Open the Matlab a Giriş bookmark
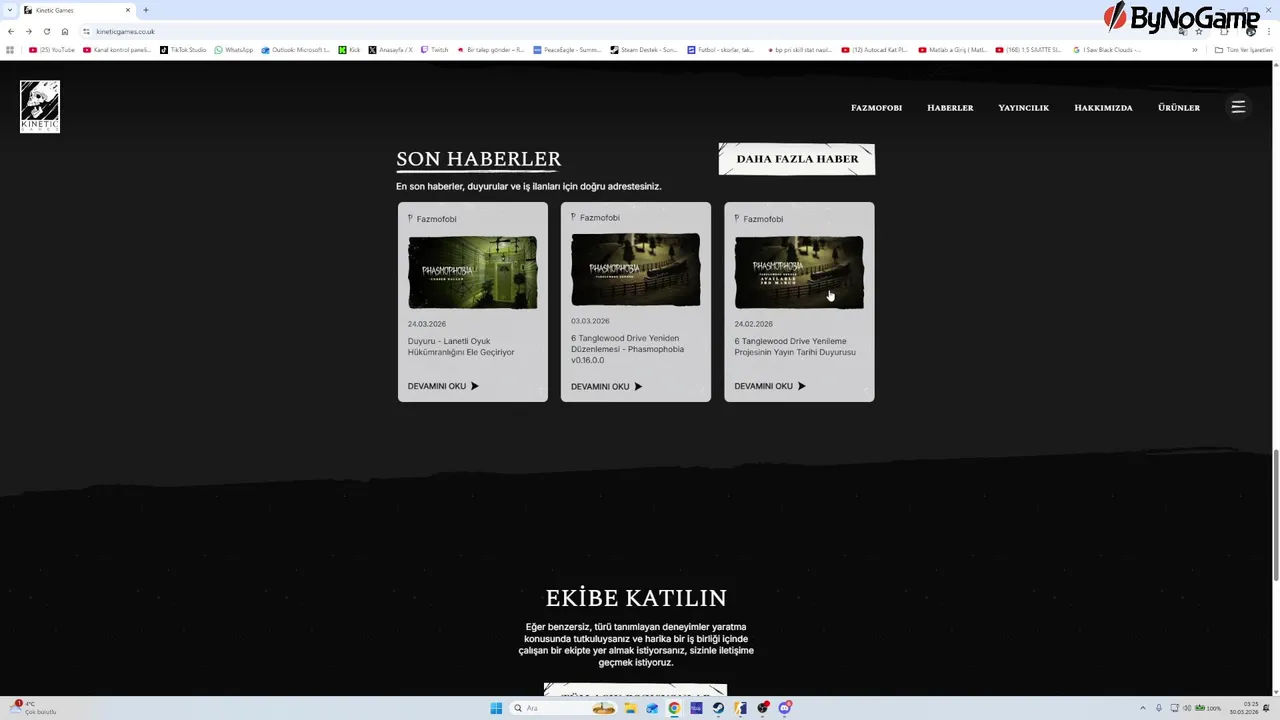 pos(952,49)
